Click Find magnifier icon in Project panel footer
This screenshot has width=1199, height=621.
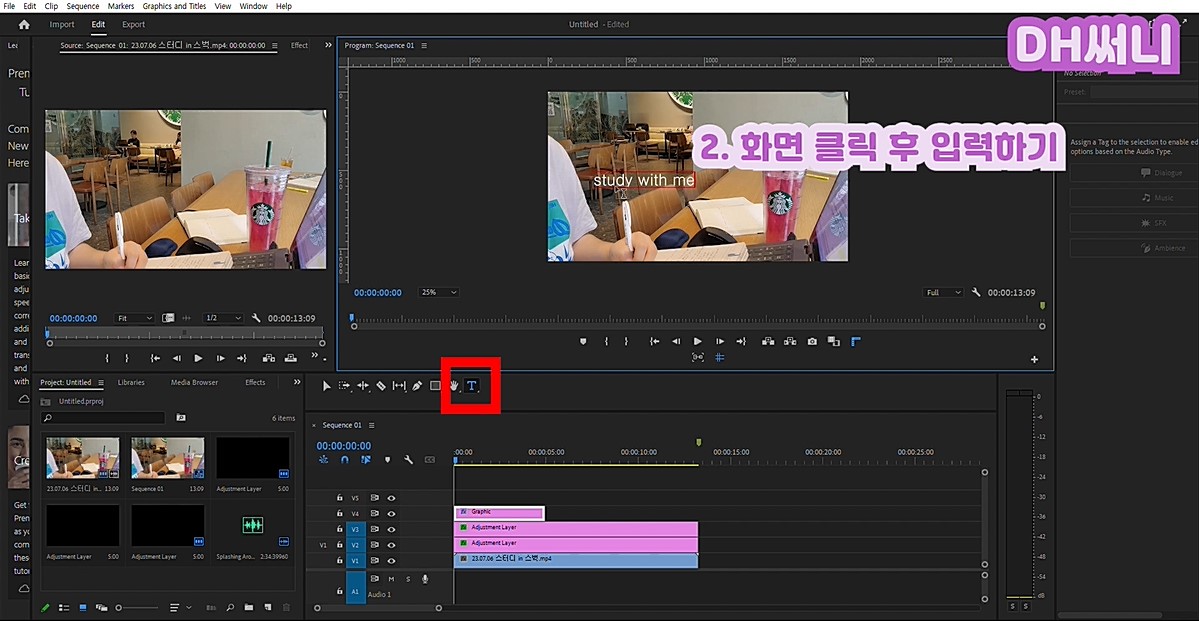[230, 607]
